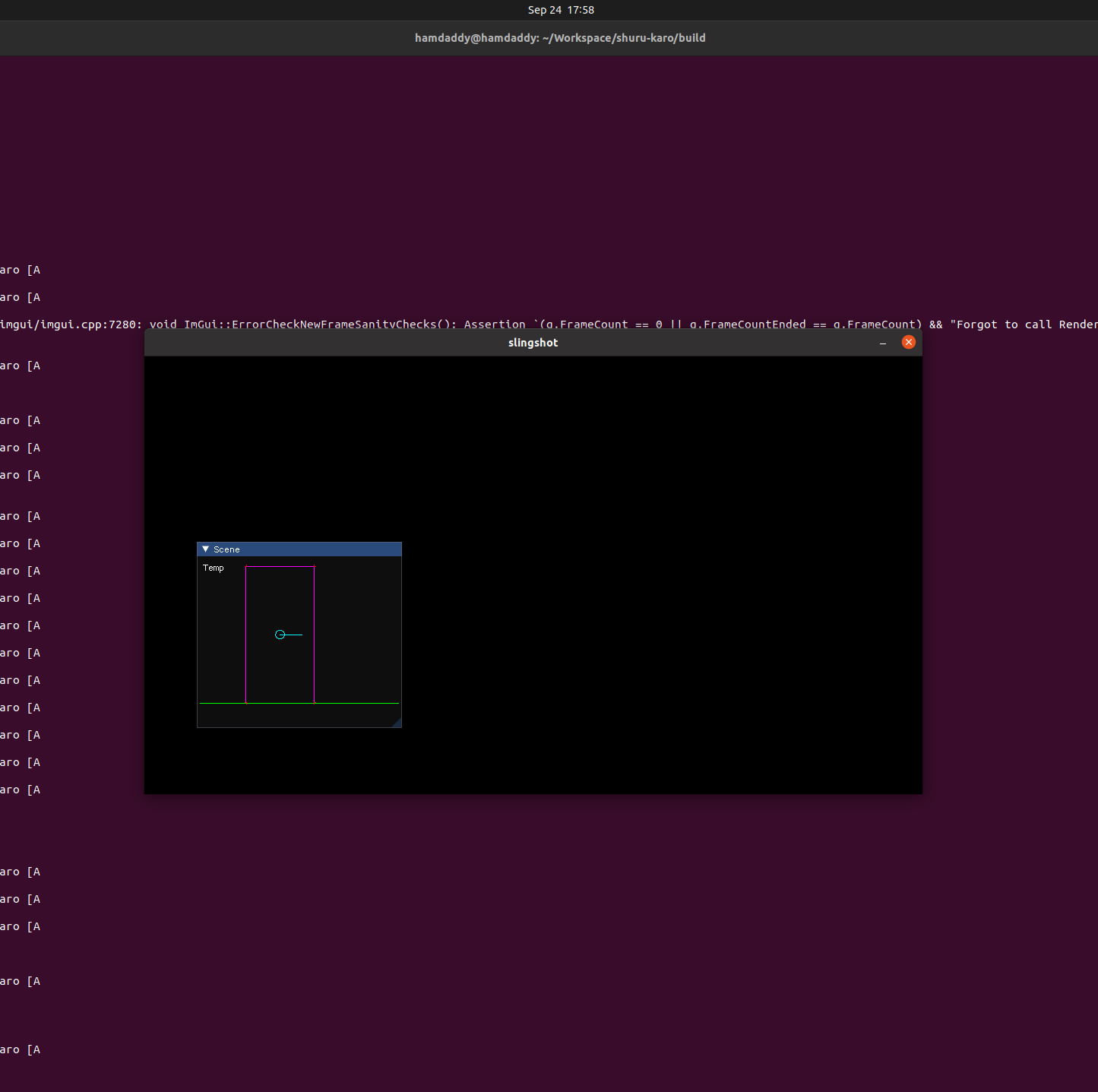Click the Scene panel resize grip
The image size is (1098, 1092).
(x=398, y=724)
